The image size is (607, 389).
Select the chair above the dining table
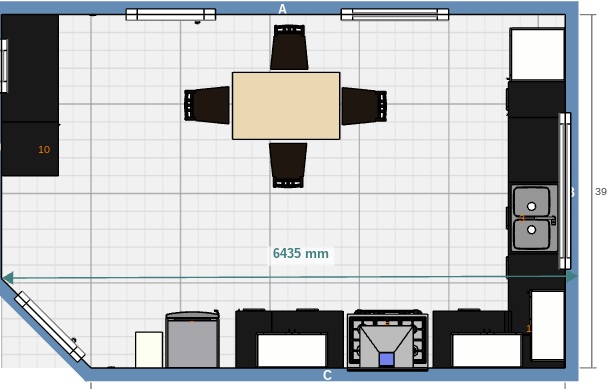click(x=289, y=47)
